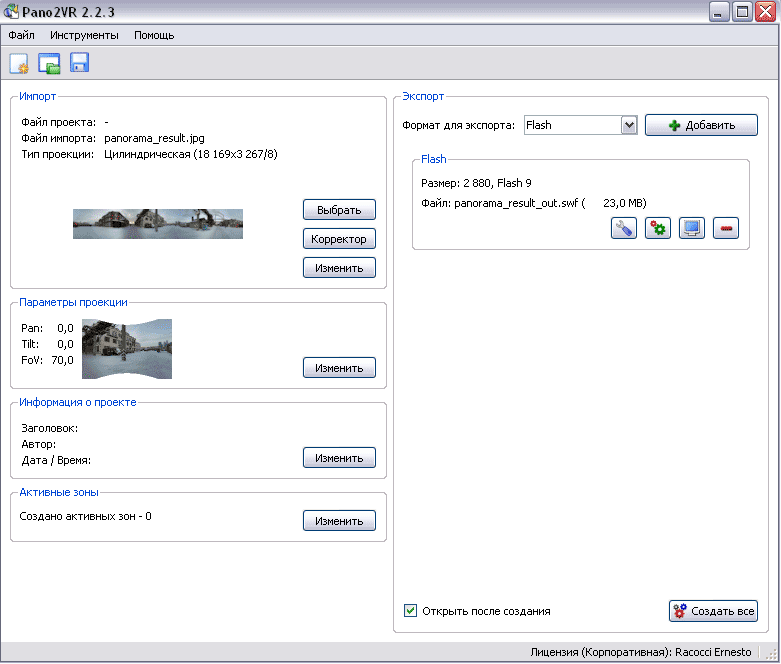781x664 pixels.
Task: Click the Open project toolbar icon
Action: pyautogui.click(x=49, y=64)
